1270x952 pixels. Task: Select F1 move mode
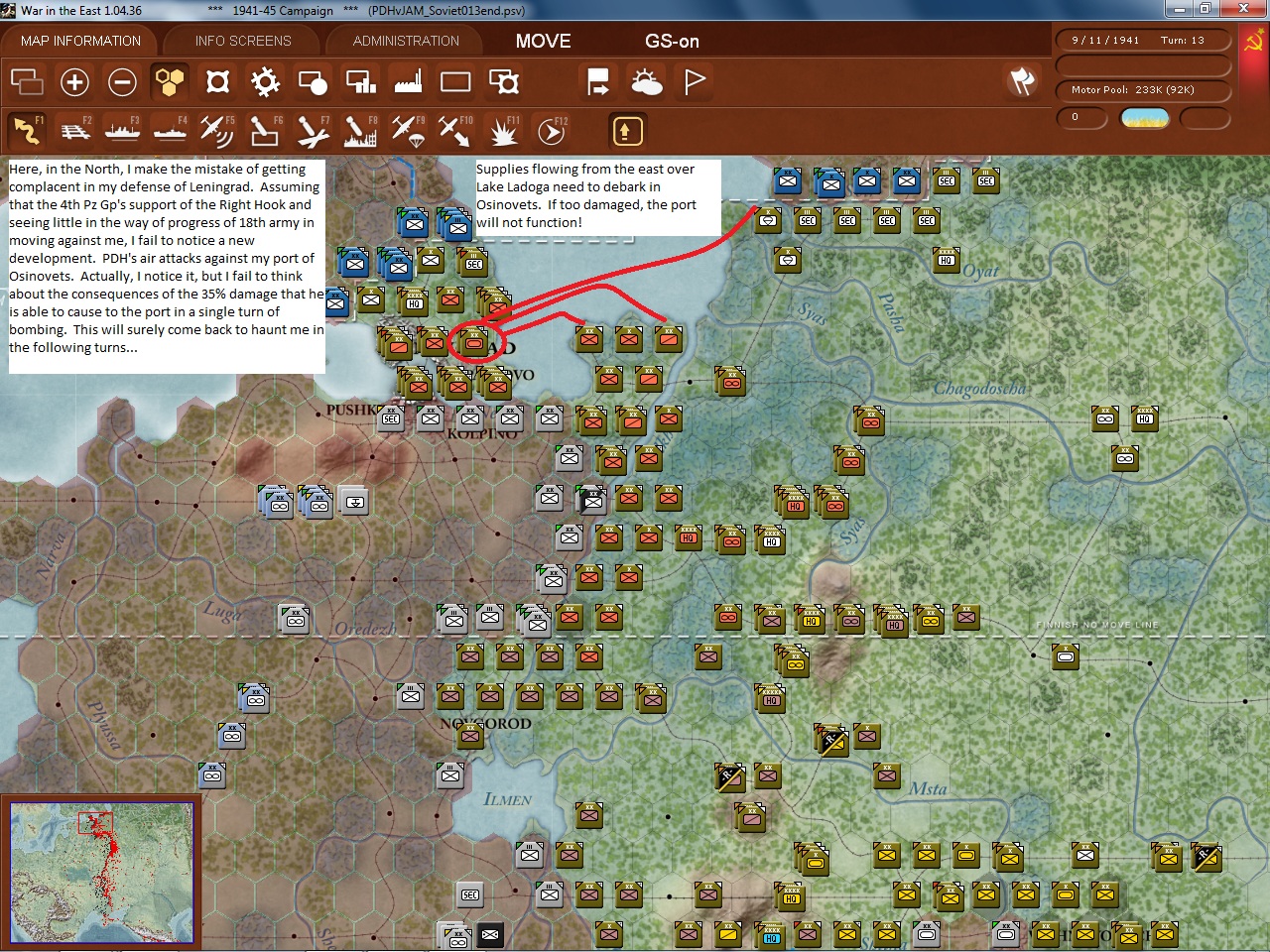[27, 131]
